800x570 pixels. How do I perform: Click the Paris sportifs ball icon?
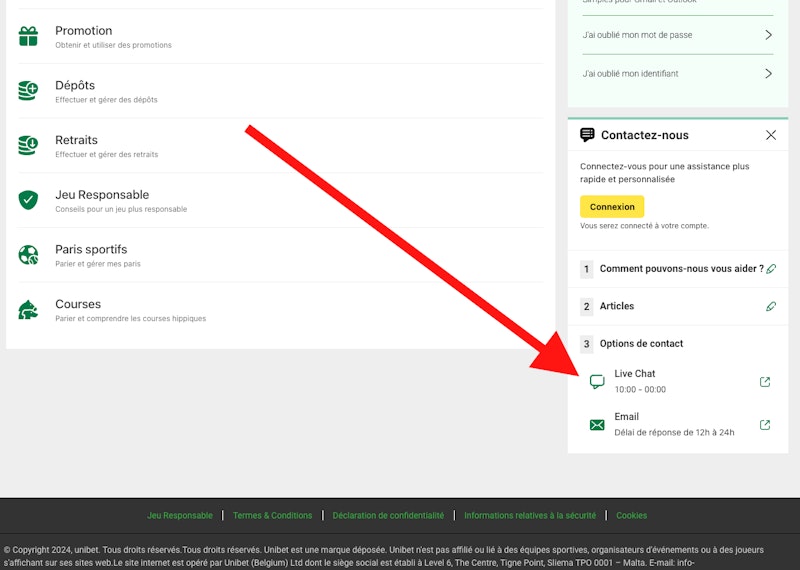point(28,255)
